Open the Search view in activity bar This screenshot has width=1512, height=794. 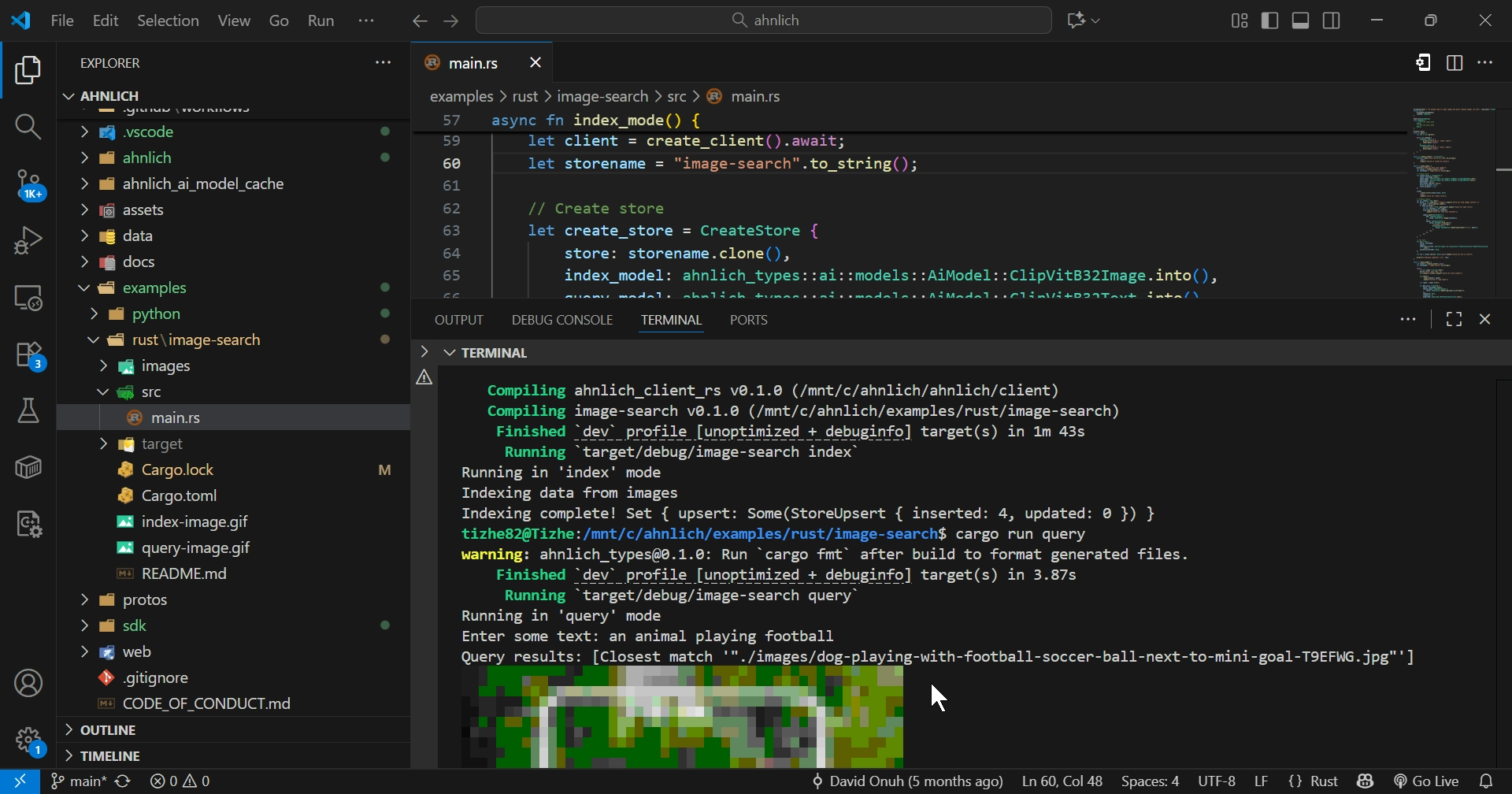(28, 127)
